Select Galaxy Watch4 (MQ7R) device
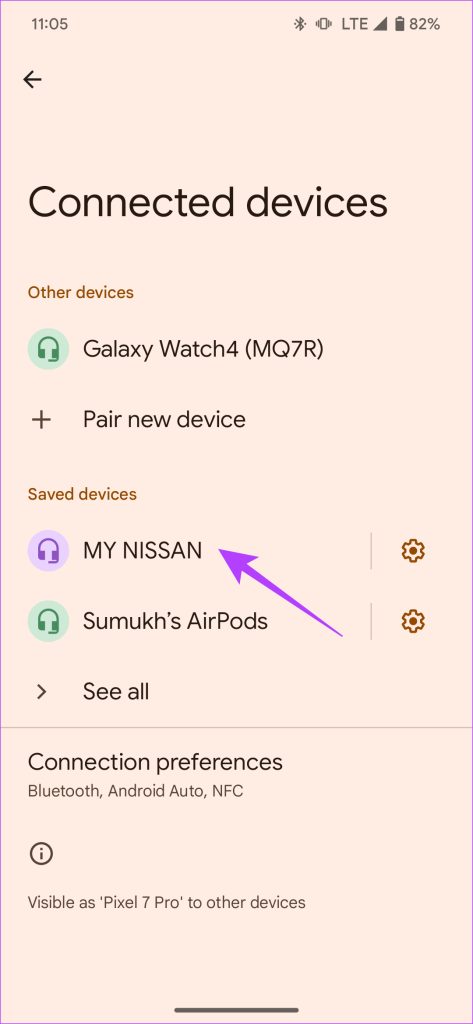This screenshot has width=473, height=1024. point(236,349)
